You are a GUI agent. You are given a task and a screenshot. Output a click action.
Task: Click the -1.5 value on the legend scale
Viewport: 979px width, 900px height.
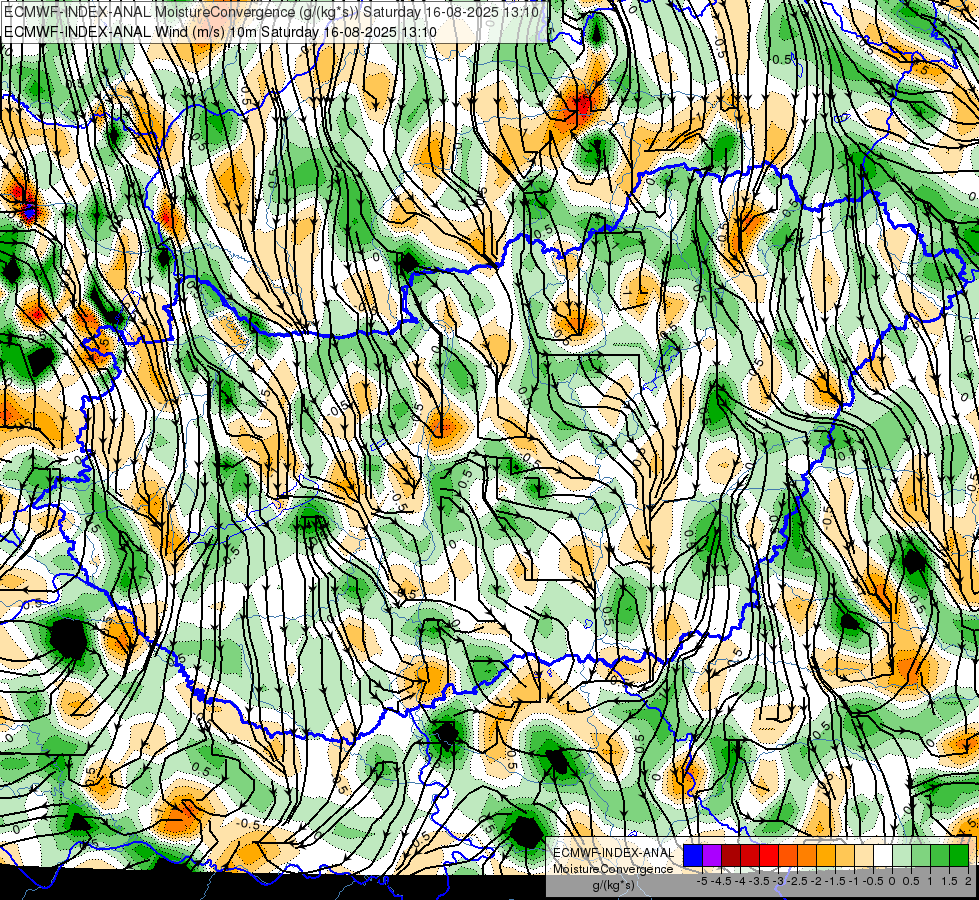835,881
